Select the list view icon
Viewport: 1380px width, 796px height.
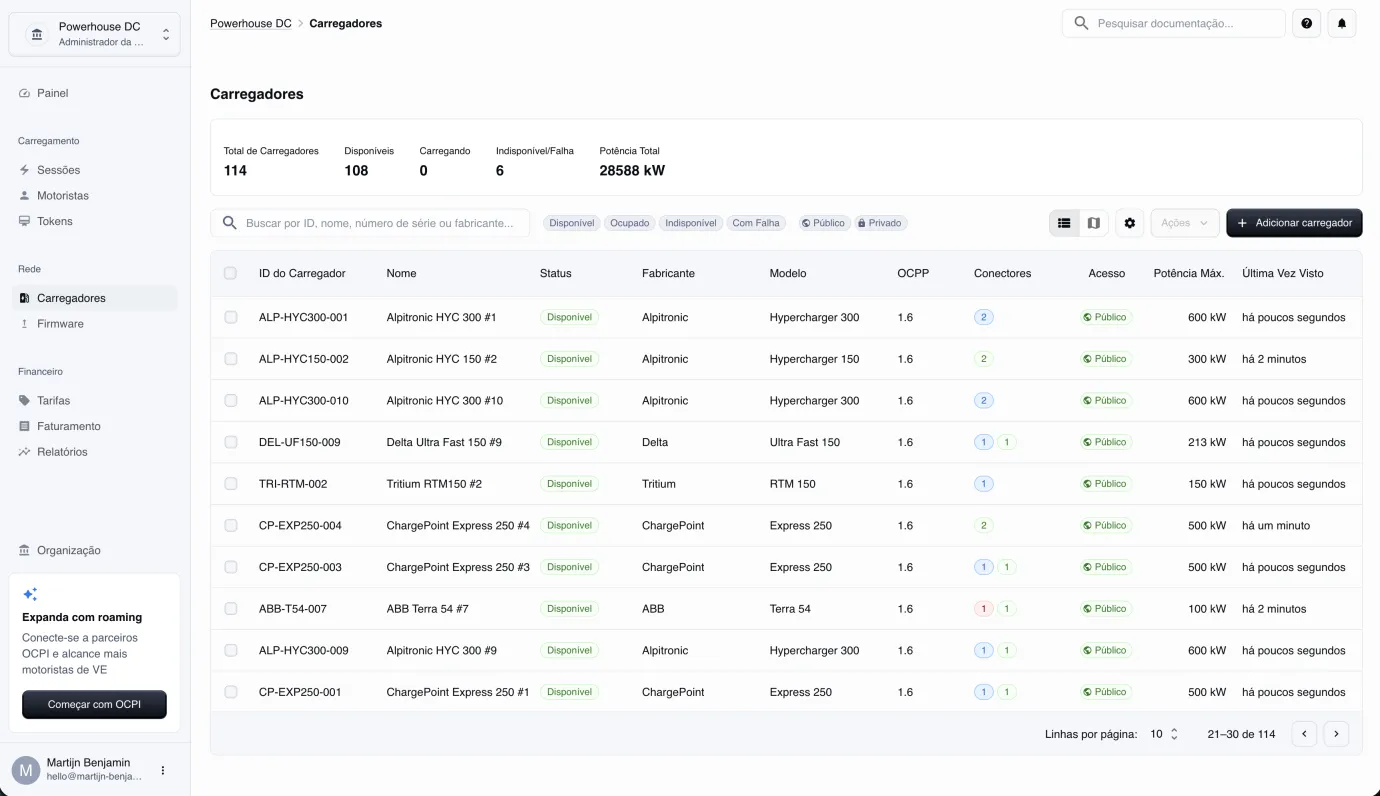[1064, 223]
